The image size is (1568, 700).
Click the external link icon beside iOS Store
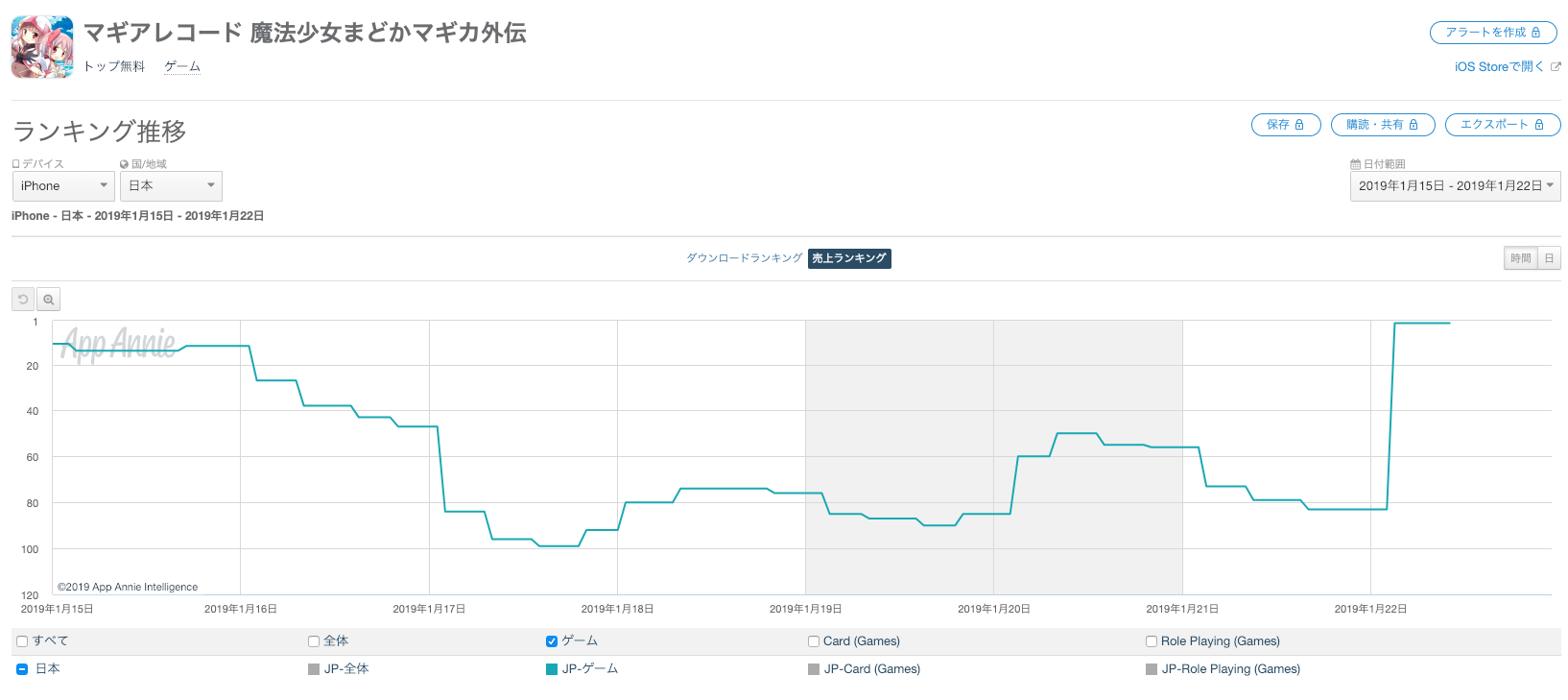pos(1556,67)
